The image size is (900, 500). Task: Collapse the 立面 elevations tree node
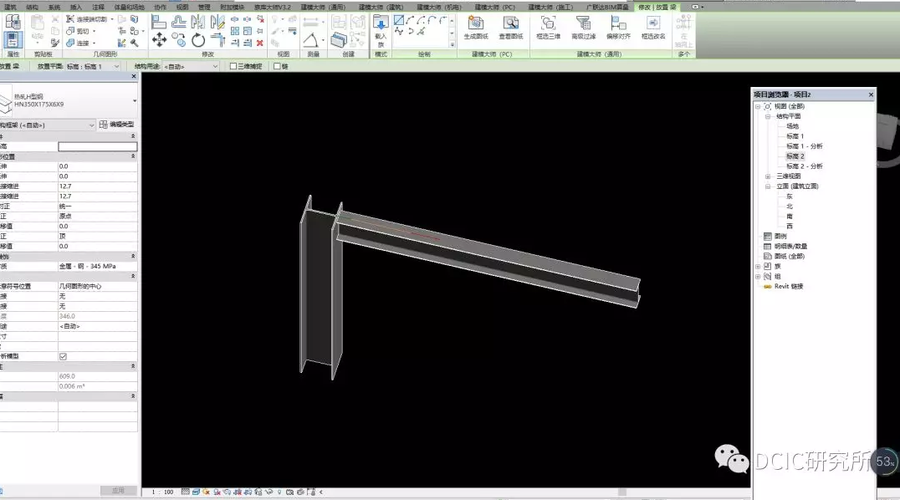click(x=768, y=186)
